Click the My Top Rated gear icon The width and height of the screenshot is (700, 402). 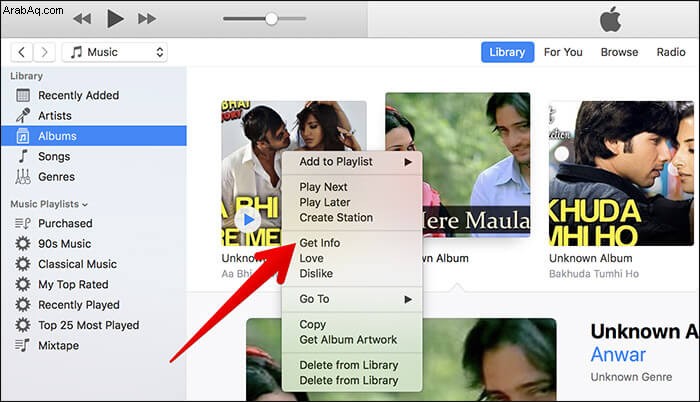(23, 285)
